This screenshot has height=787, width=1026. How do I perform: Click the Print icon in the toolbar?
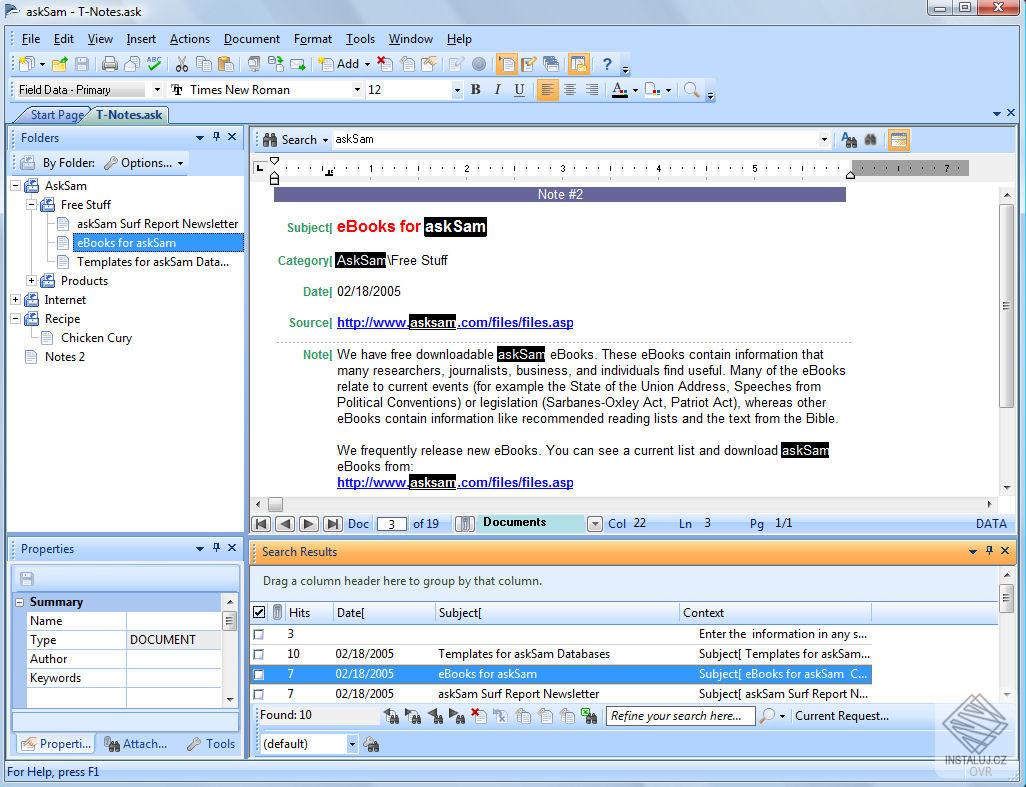(x=109, y=64)
